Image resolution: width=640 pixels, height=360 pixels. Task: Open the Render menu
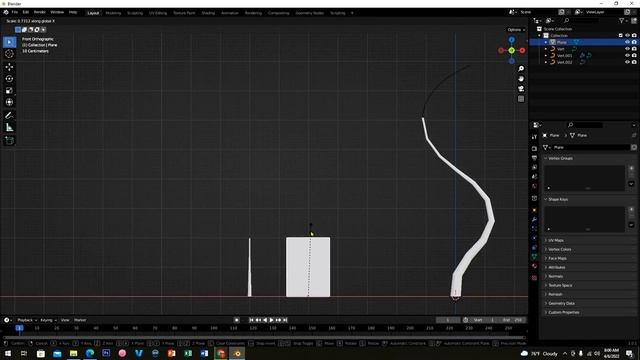tap(40, 12)
